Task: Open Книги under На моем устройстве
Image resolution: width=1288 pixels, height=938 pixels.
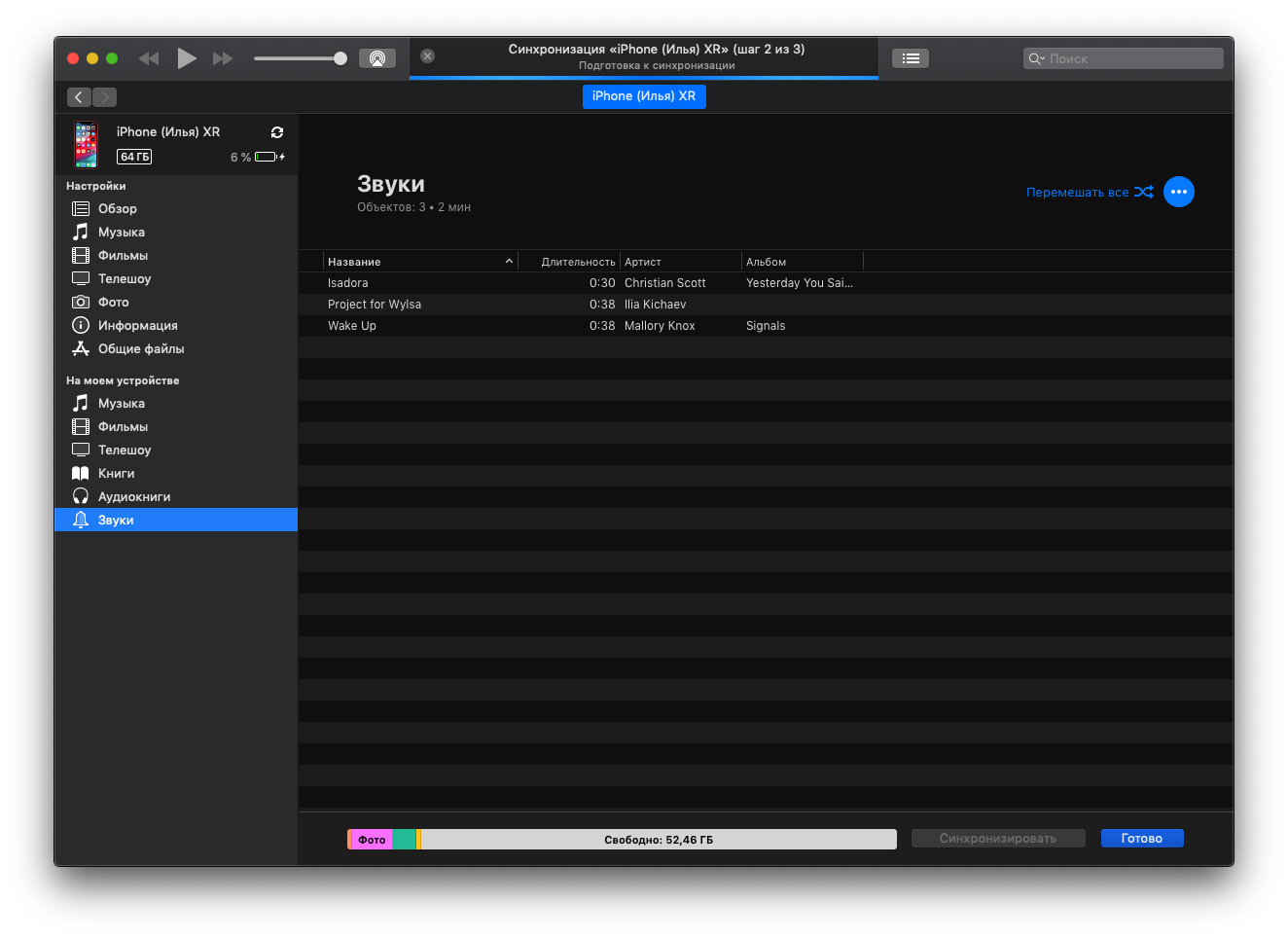Action: tap(116, 473)
